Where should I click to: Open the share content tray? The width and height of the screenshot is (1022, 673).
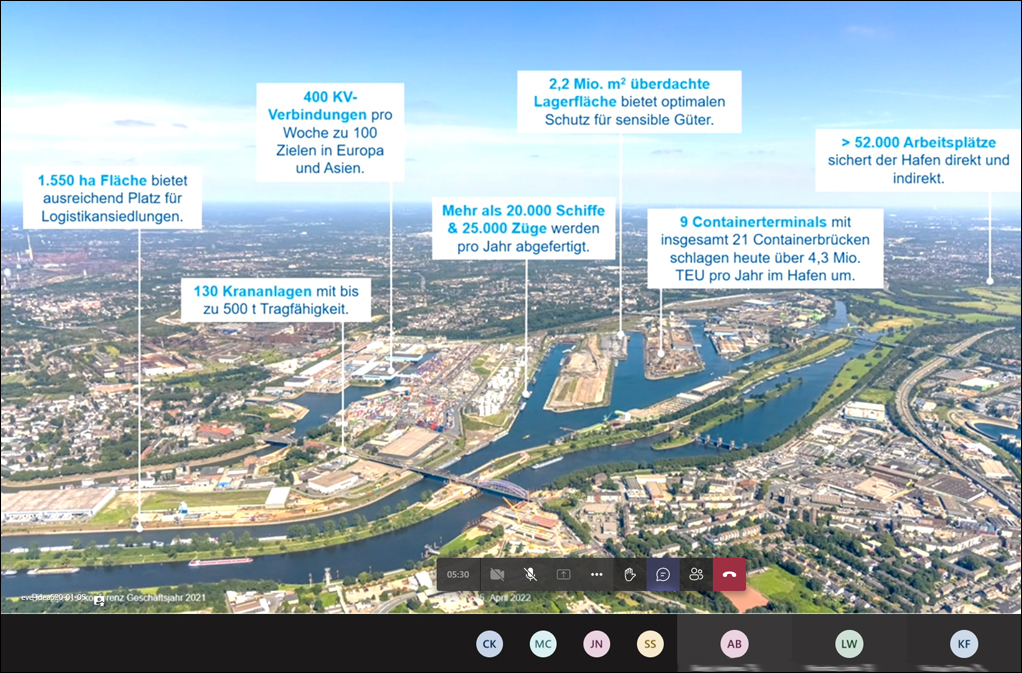coord(564,574)
